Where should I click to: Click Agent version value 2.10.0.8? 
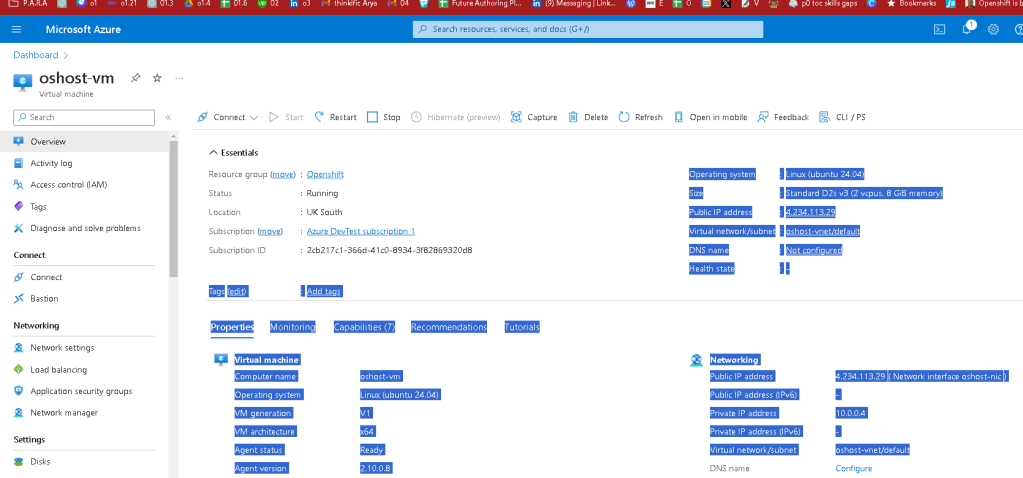(376, 468)
